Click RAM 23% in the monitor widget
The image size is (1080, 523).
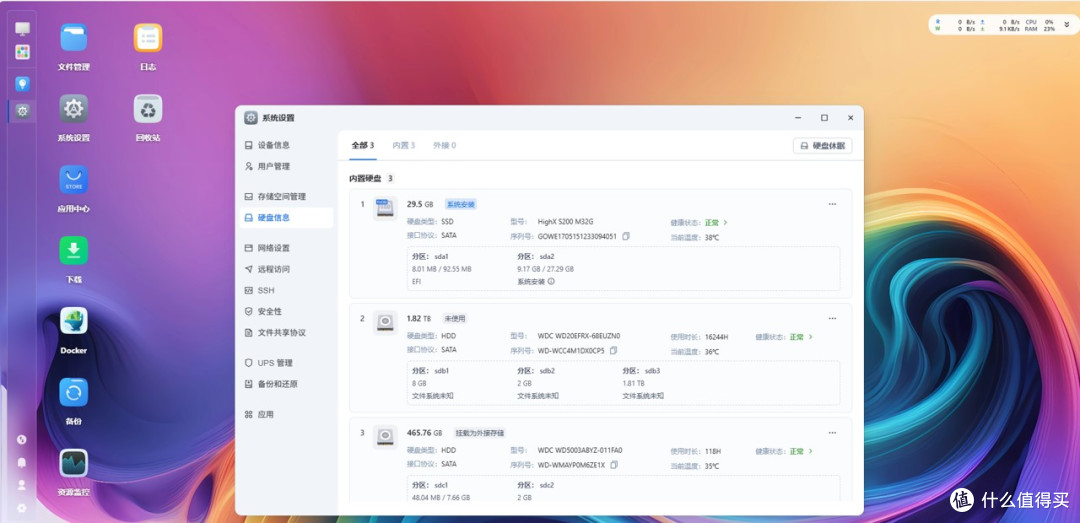[1041, 30]
